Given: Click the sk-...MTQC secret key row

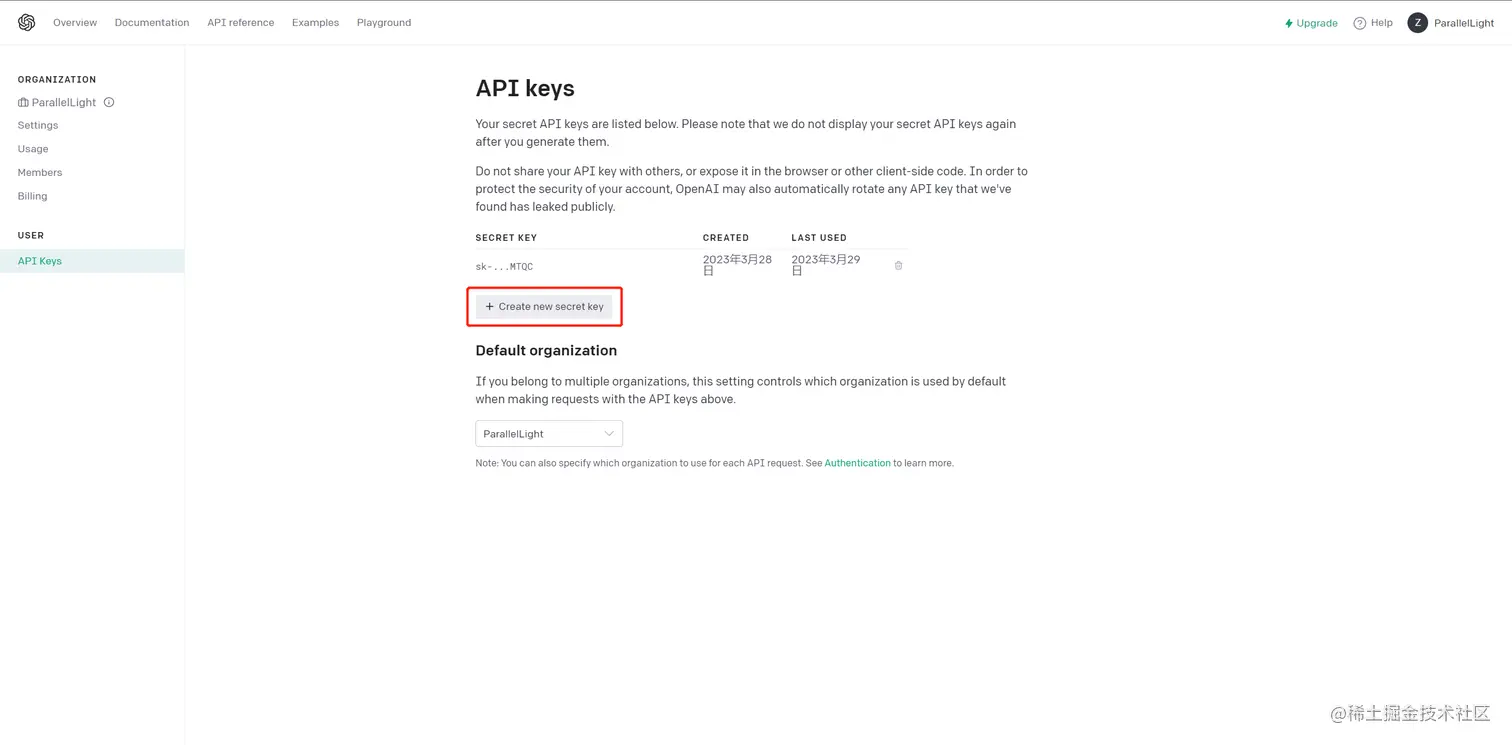Looking at the screenshot, I should click(504, 267).
